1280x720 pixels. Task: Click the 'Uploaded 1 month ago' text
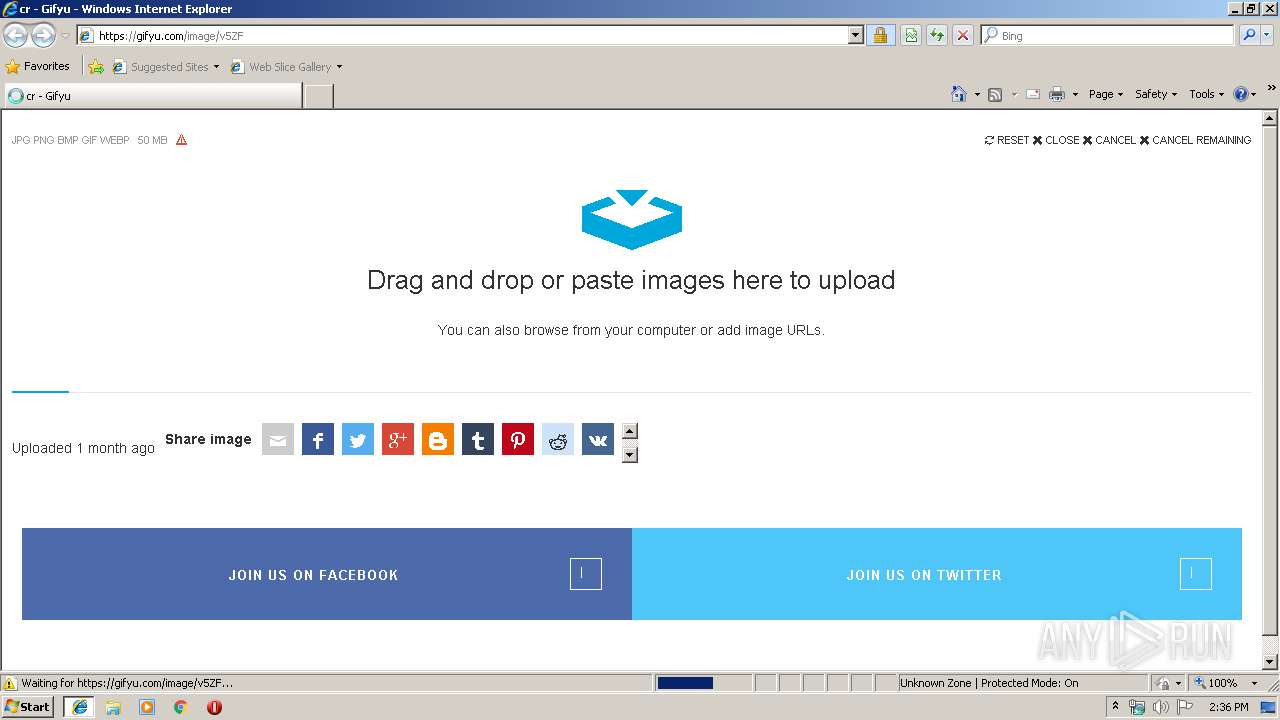[83, 448]
